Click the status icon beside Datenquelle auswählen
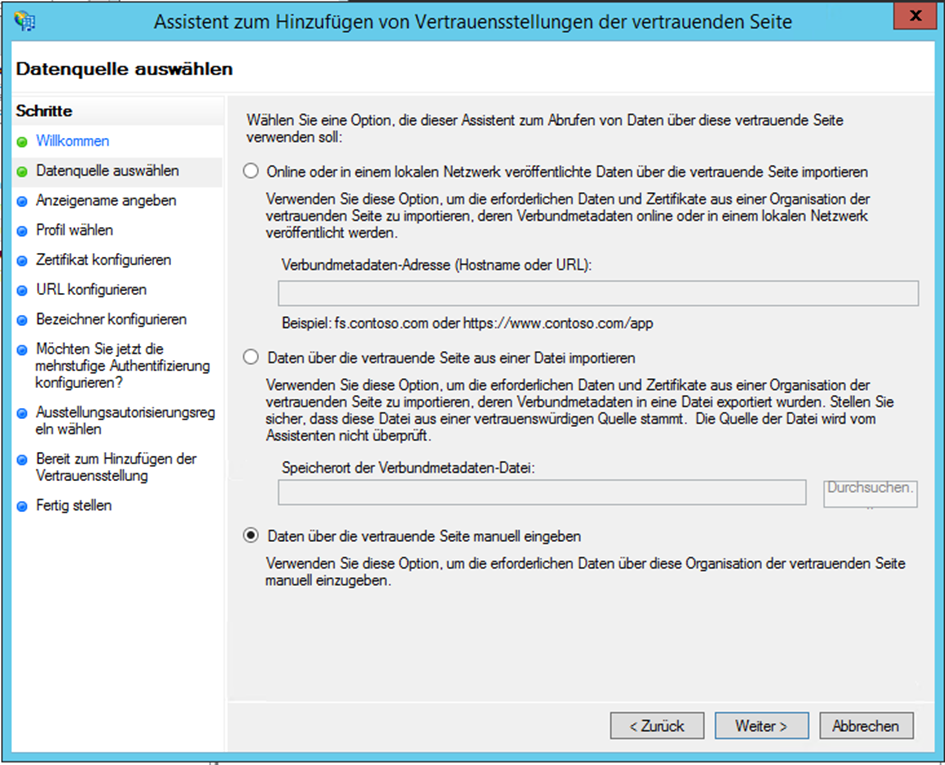 (22, 170)
